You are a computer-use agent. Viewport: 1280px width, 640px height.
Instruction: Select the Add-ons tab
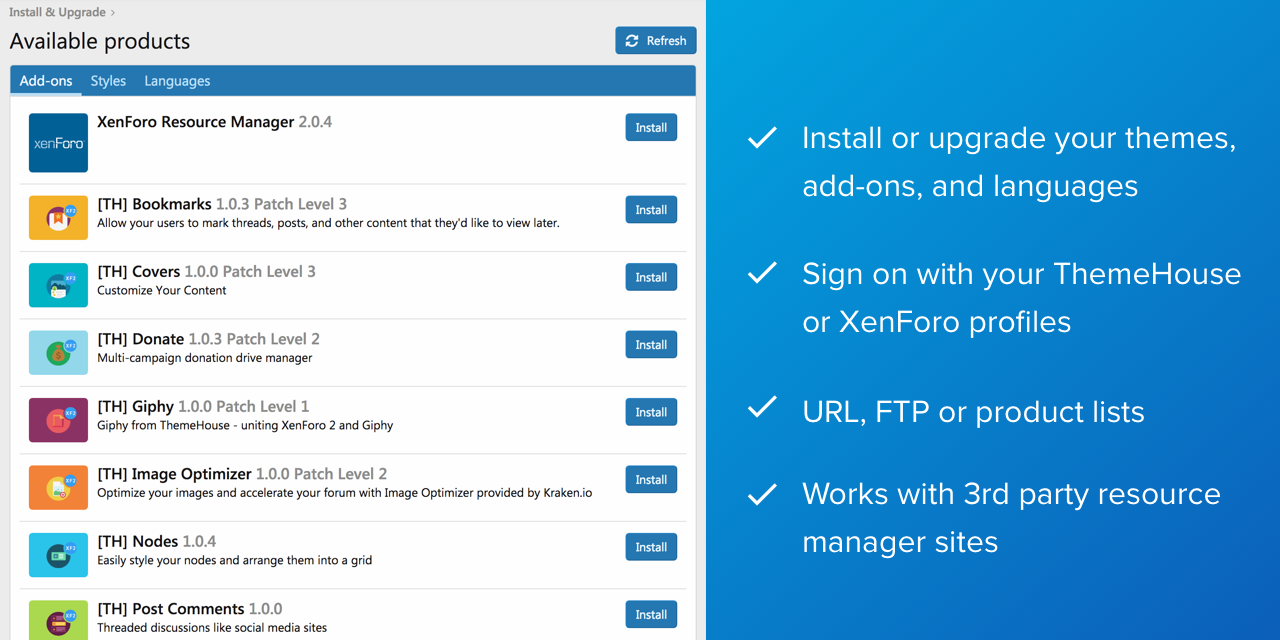(x=46, y=81)
